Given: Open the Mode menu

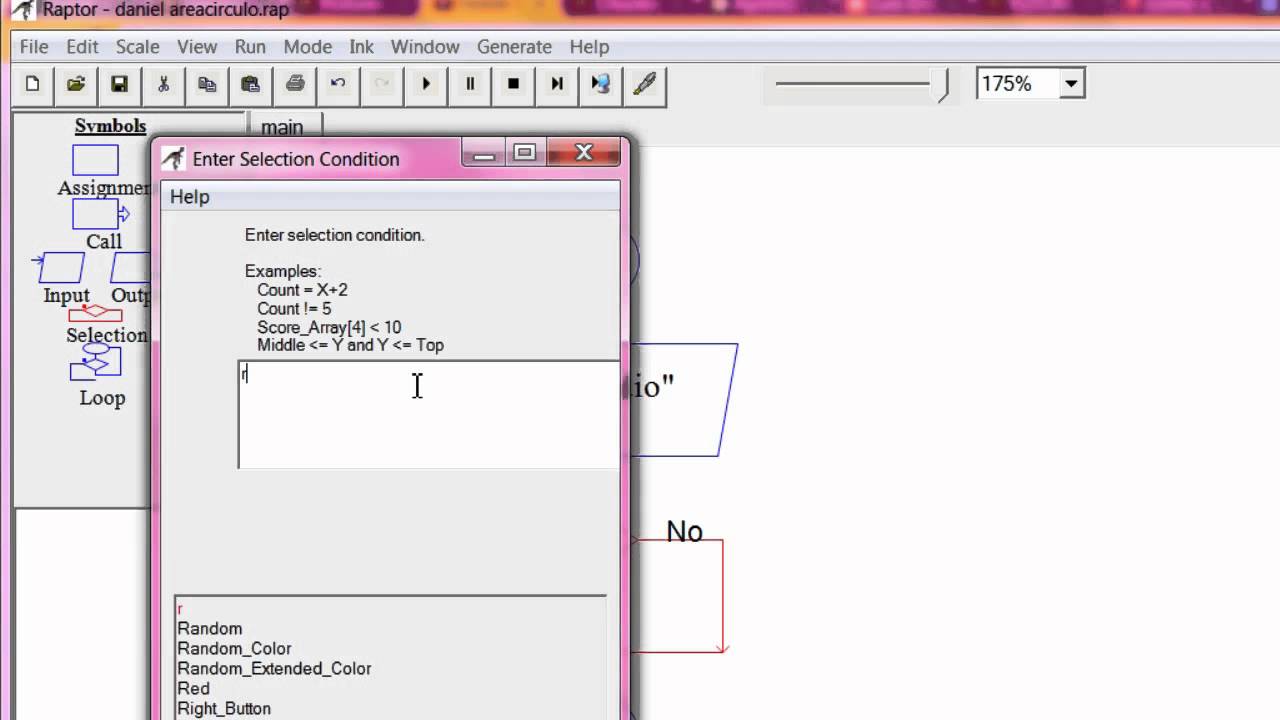Looking at the screenshot, I should [x=307, y=47].
